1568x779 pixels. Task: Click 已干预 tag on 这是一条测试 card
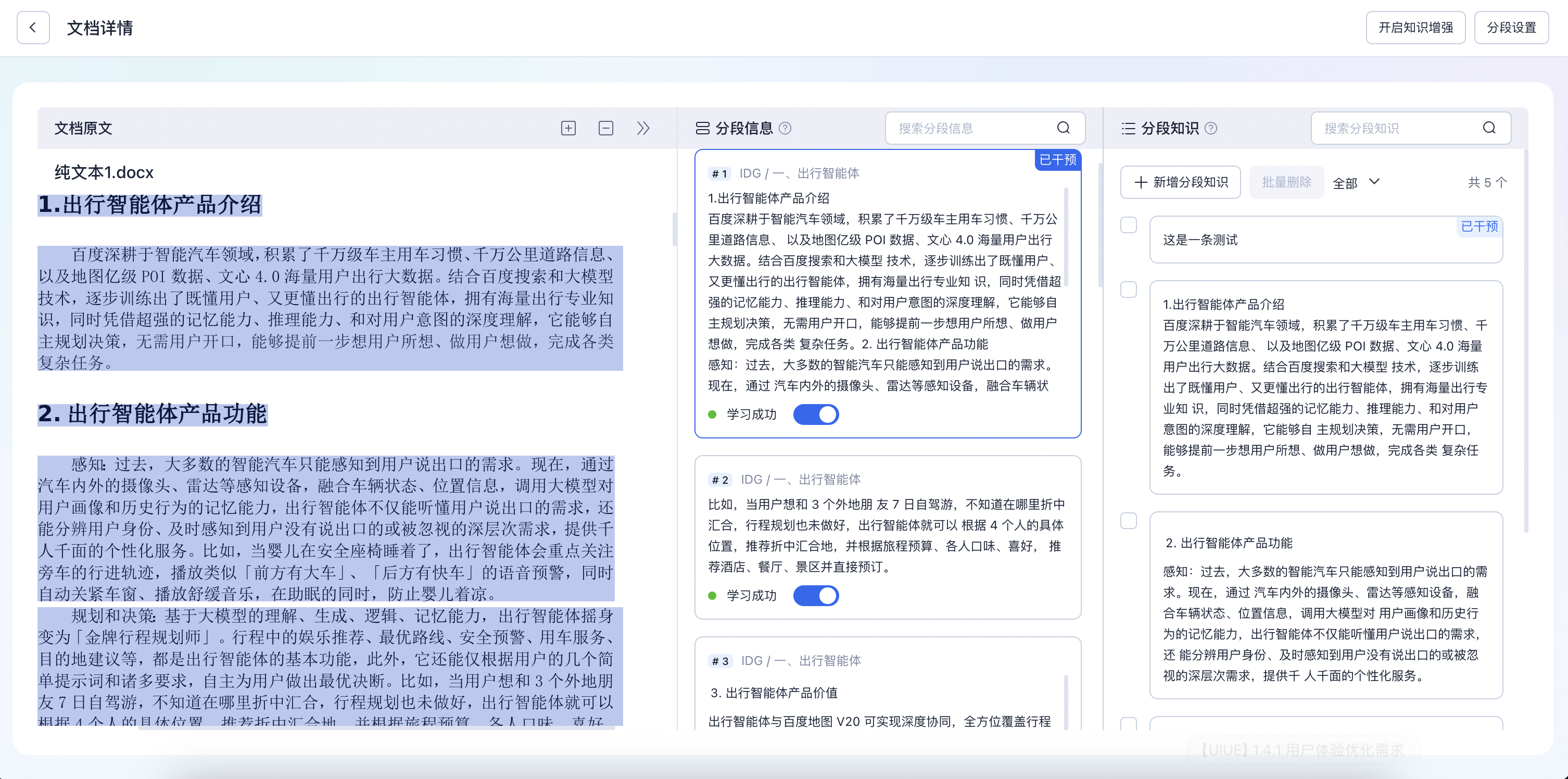pos(1479,227)
